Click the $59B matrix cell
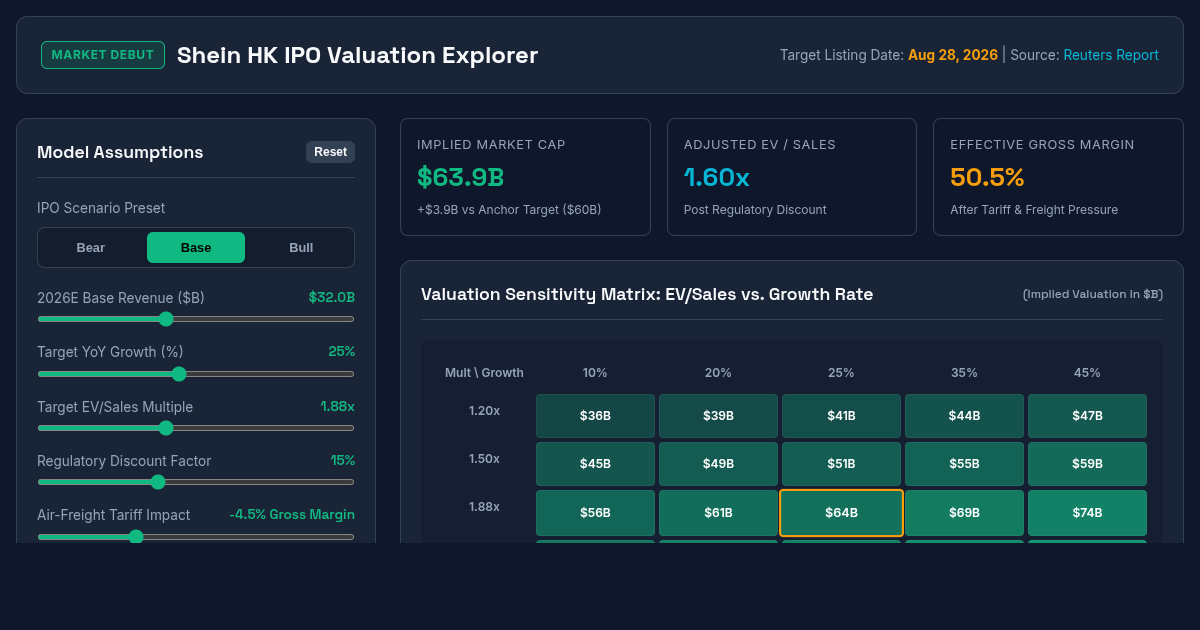Screen dimensions: 1200x630 1087,464
